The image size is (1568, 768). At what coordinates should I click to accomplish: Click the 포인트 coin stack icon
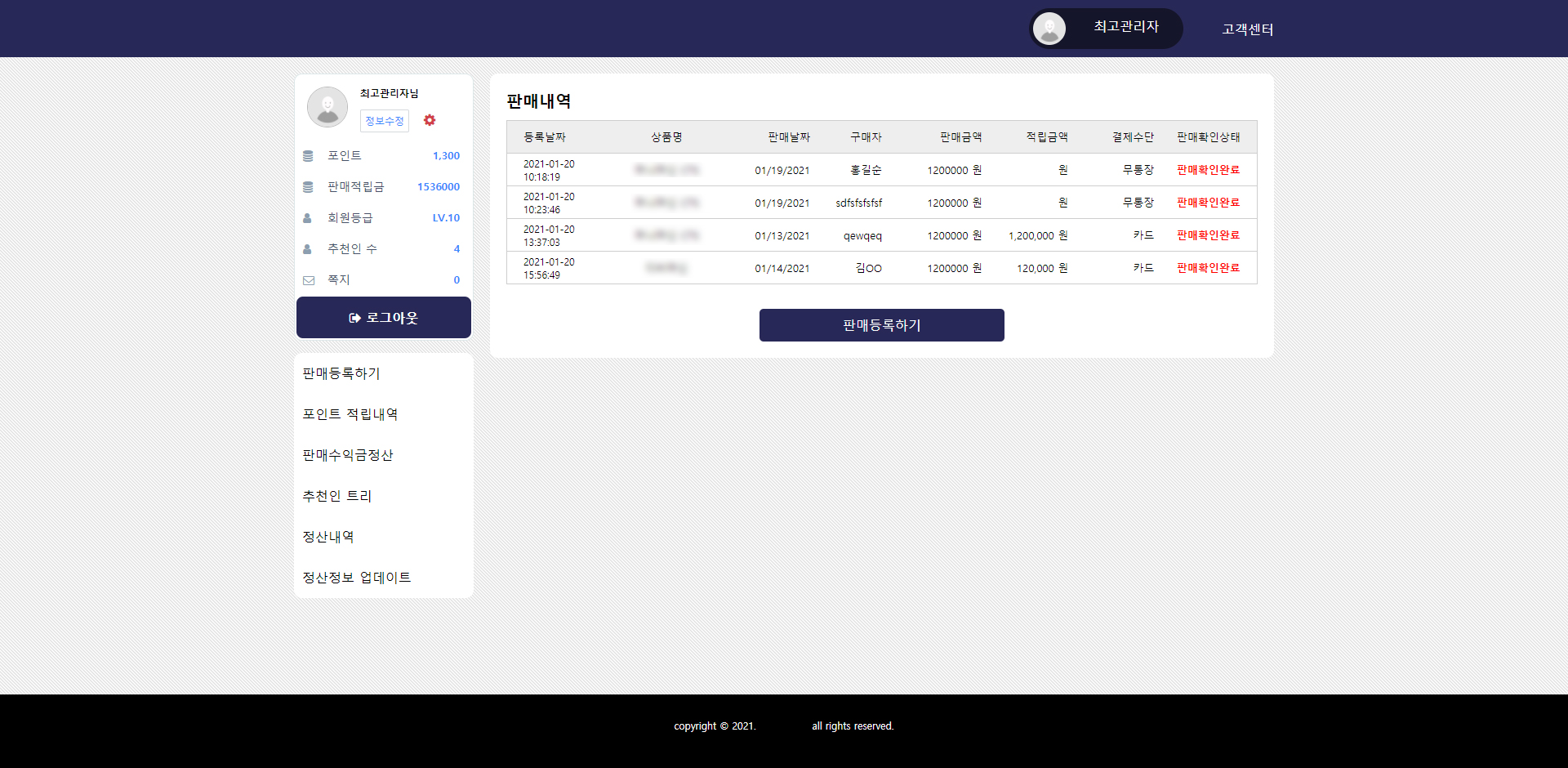pyautogui.click(x=308, y=156)
